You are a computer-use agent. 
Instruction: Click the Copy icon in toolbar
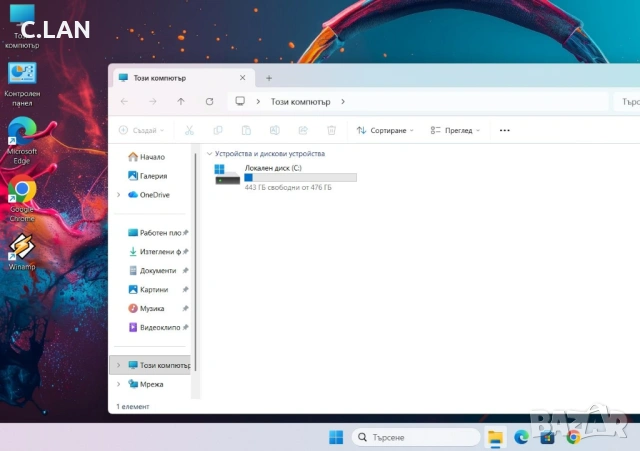tap(218, 130)
